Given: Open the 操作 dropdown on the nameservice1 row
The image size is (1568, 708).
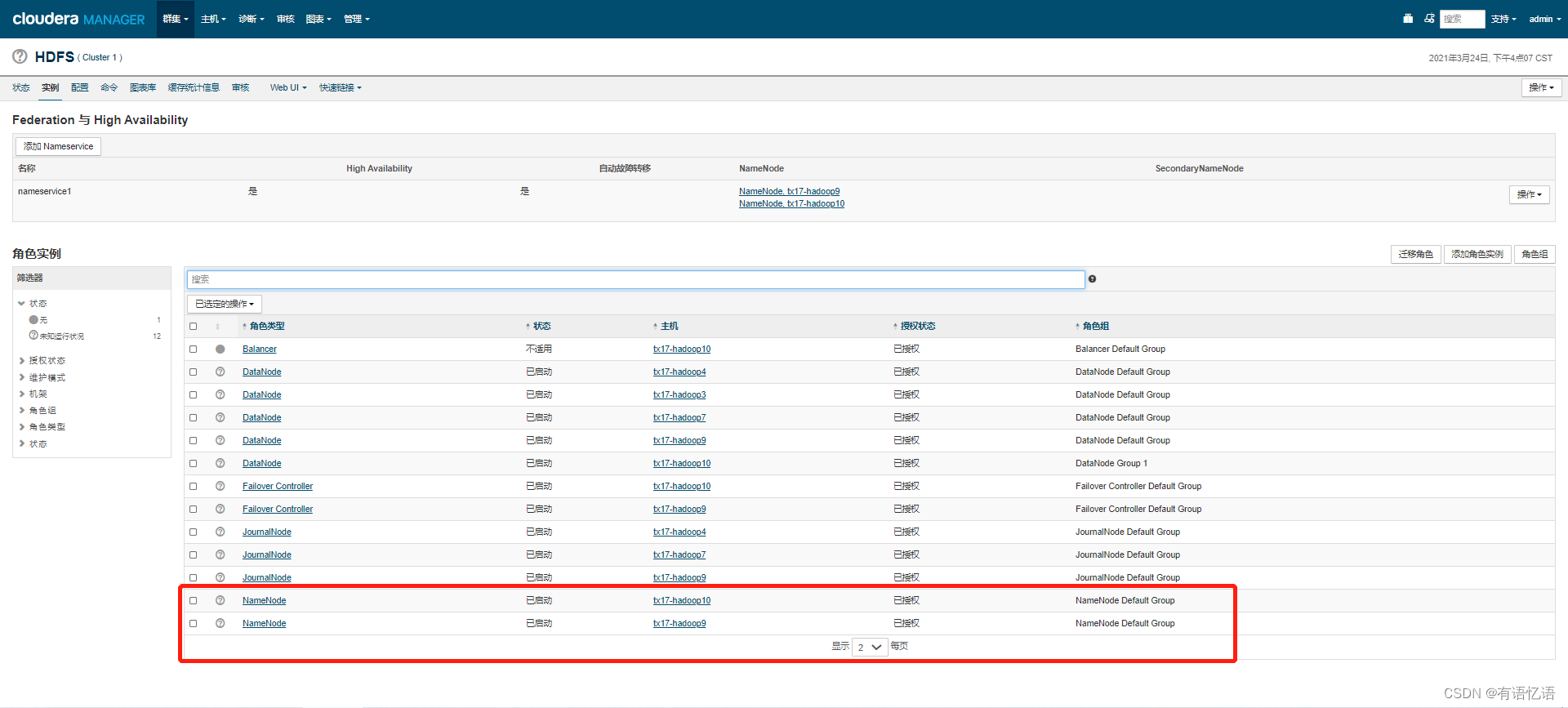Looking at the screenshot, I should pyautogui.click(x=1529, y=194).
